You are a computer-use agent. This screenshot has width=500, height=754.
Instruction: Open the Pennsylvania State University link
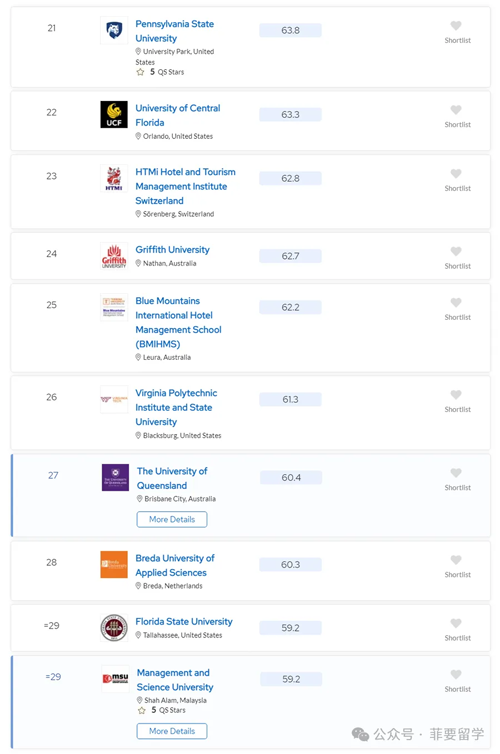point(175,31)
